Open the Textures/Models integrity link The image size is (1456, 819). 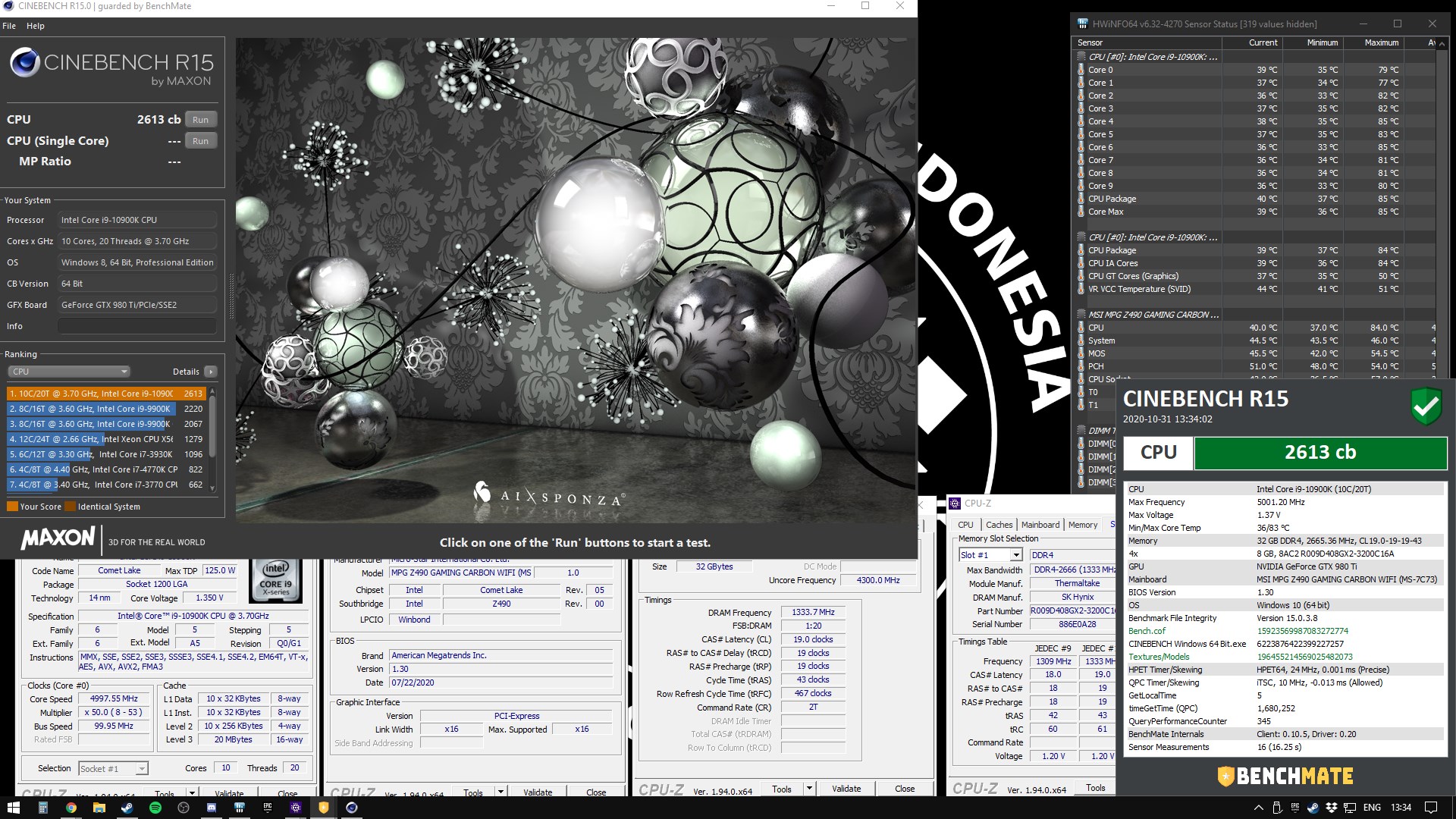1159,657
